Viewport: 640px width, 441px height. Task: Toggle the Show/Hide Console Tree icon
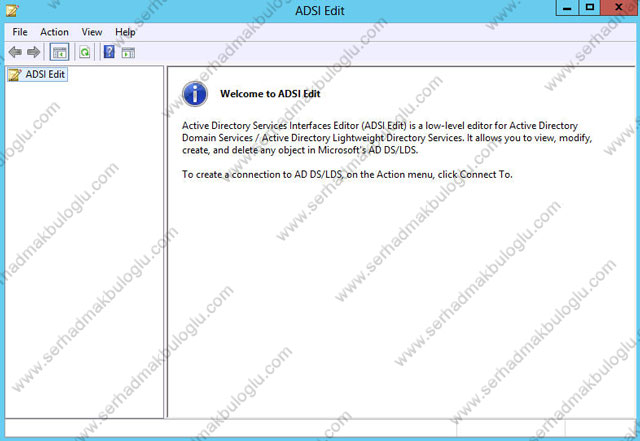tap(60, 52)
